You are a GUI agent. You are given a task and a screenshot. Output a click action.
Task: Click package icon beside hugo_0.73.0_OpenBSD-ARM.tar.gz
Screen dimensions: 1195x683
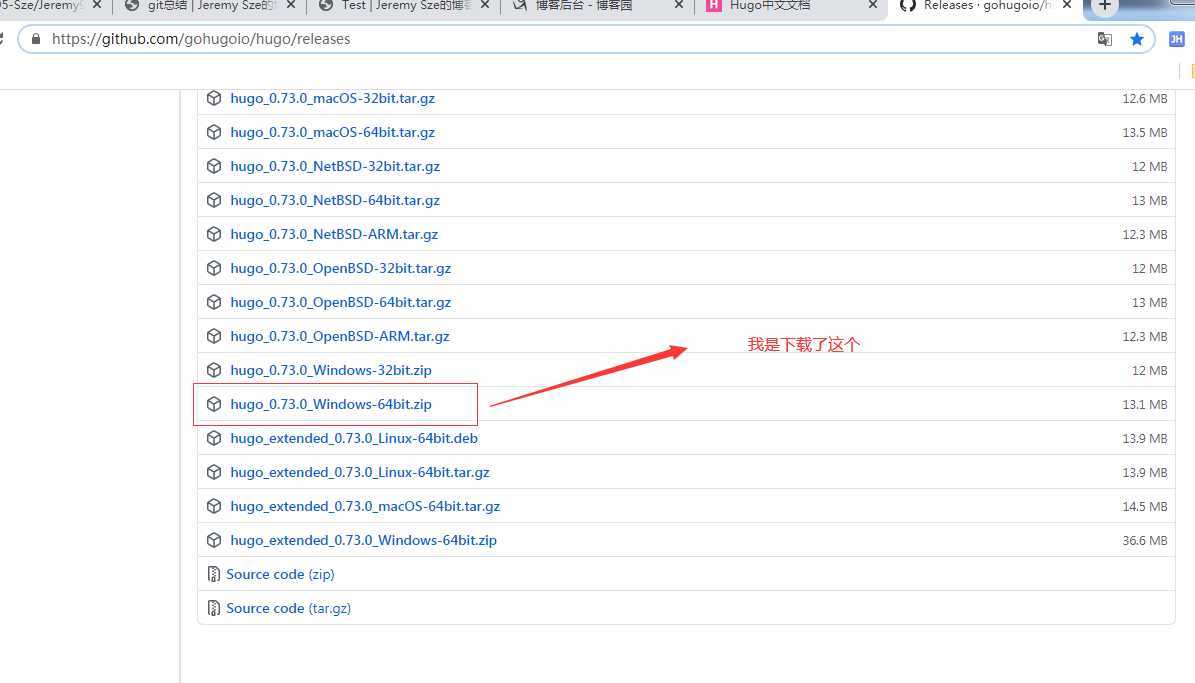(214, 336)
